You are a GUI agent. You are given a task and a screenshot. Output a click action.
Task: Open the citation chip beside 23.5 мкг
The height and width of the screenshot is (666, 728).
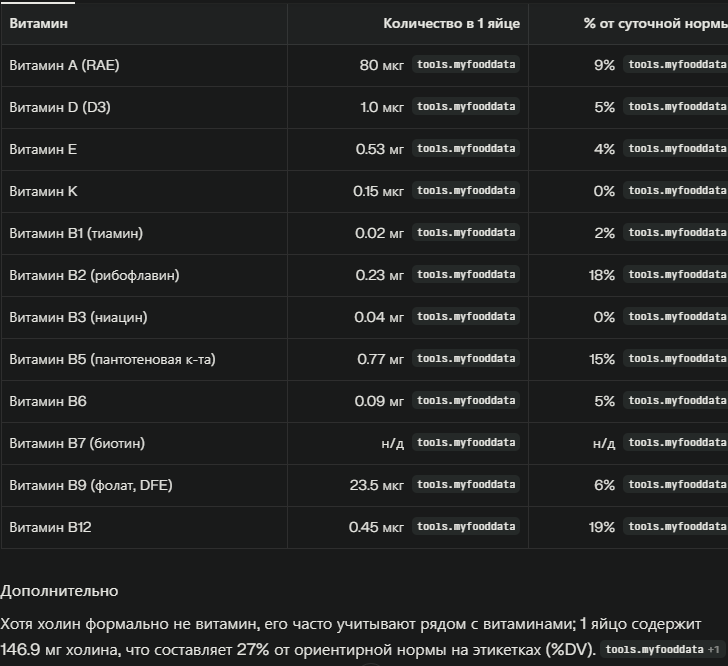click(466, 485)
